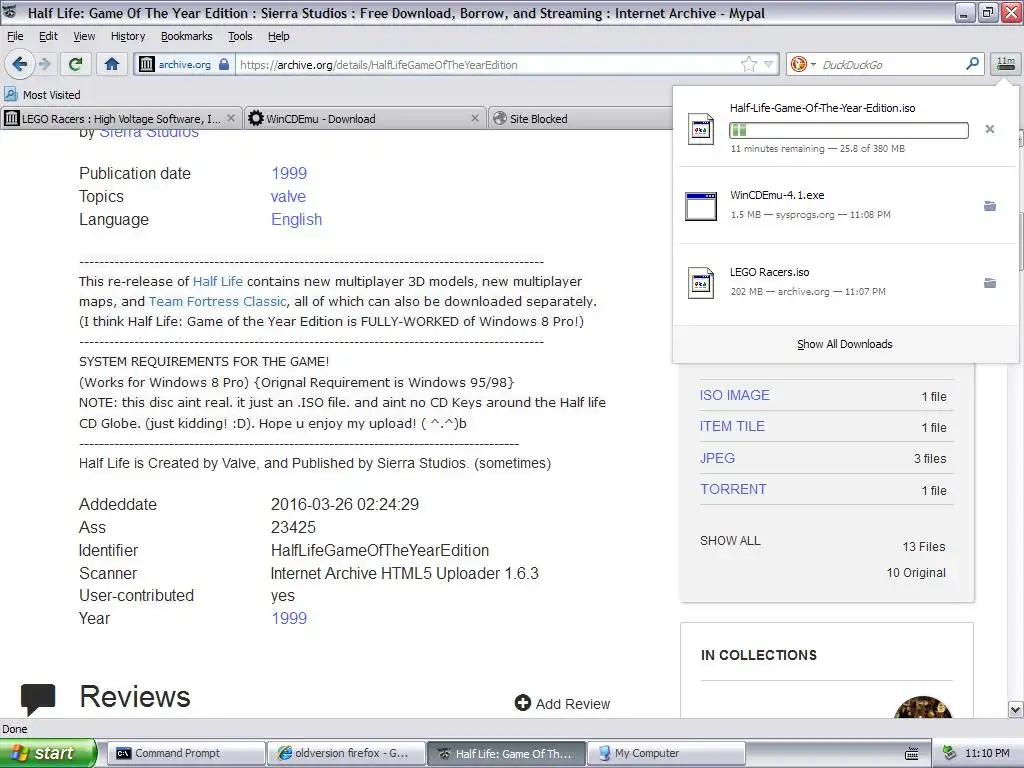The height and width of the screenshot is (768, 1024).
Task: Open the Edit menu
Action: pyautogui.click(x=48, y=36)
